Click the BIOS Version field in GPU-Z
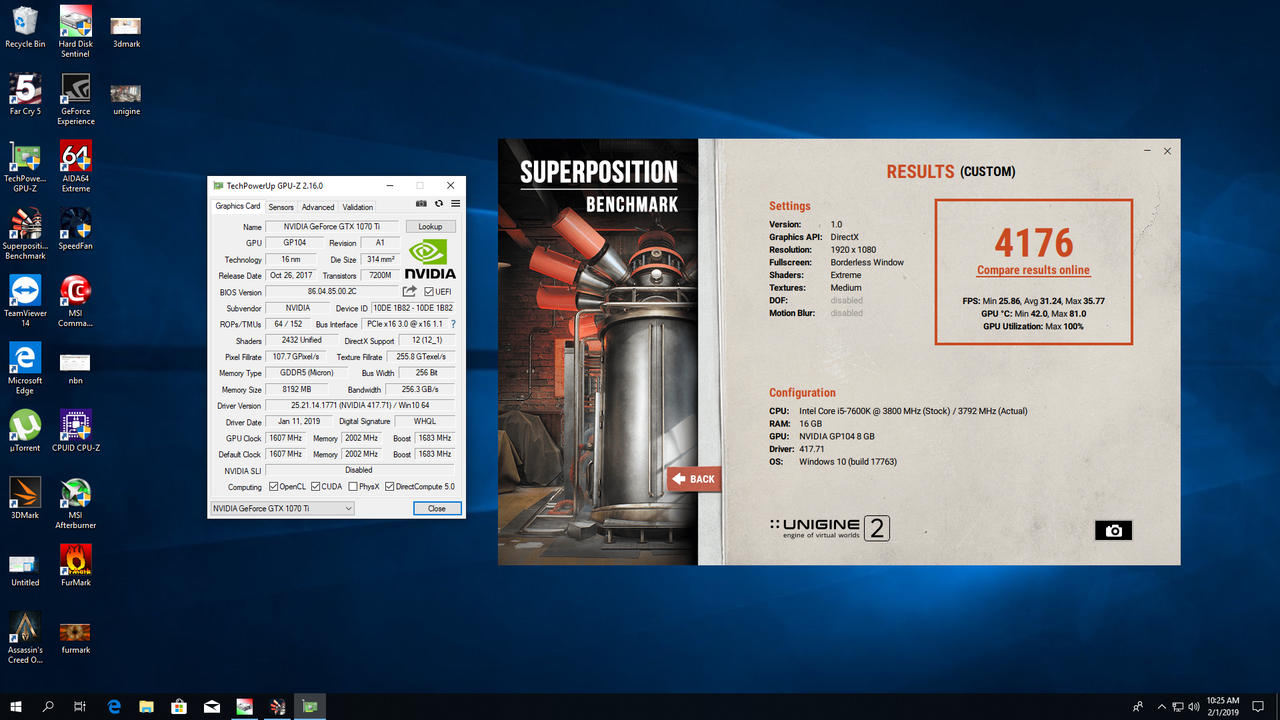Viewport: 1280px width, 720px height. [x=331, y=292]
